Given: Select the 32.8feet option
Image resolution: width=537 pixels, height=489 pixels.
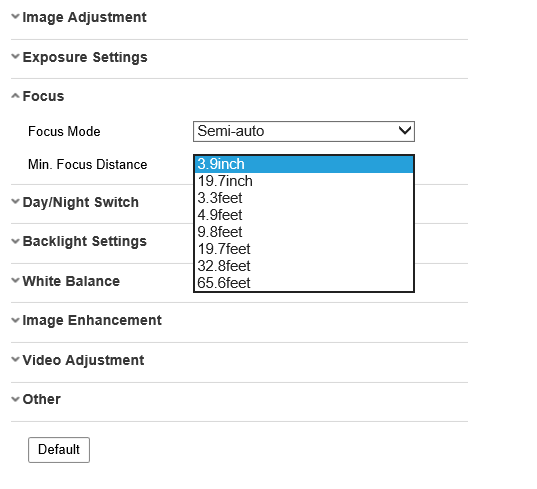Looking at the screenshot, I should (304, 266).
